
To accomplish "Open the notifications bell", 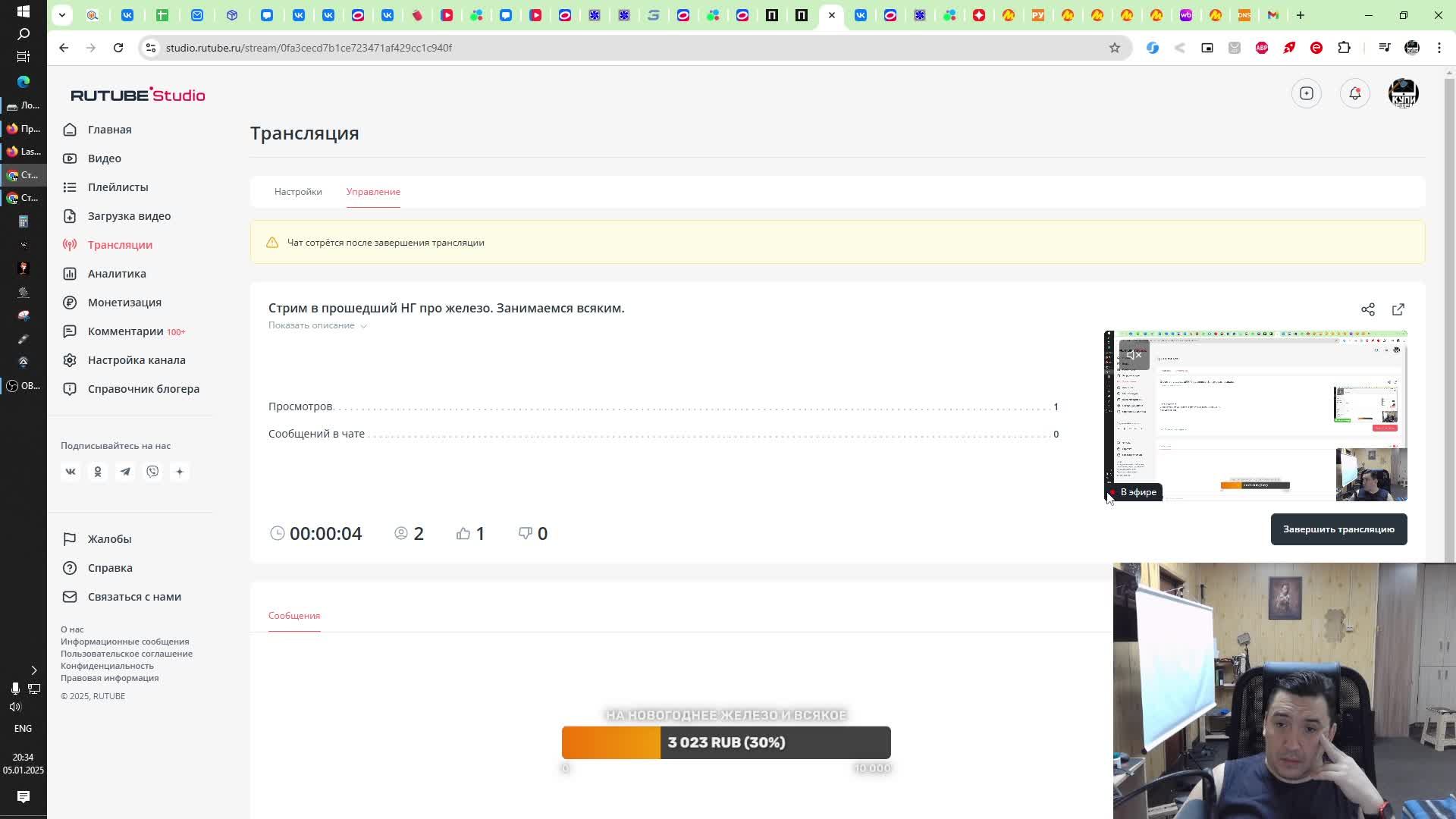I will [1354, 93].
